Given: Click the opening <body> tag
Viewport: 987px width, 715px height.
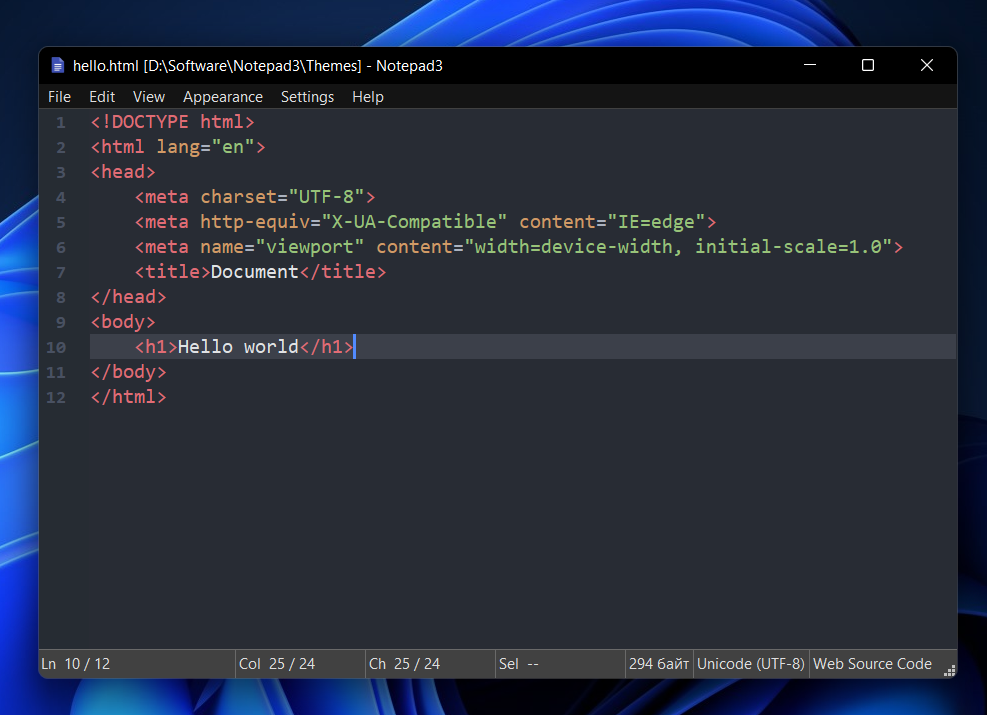Looking at the screenshot, I should coord(123,322).
